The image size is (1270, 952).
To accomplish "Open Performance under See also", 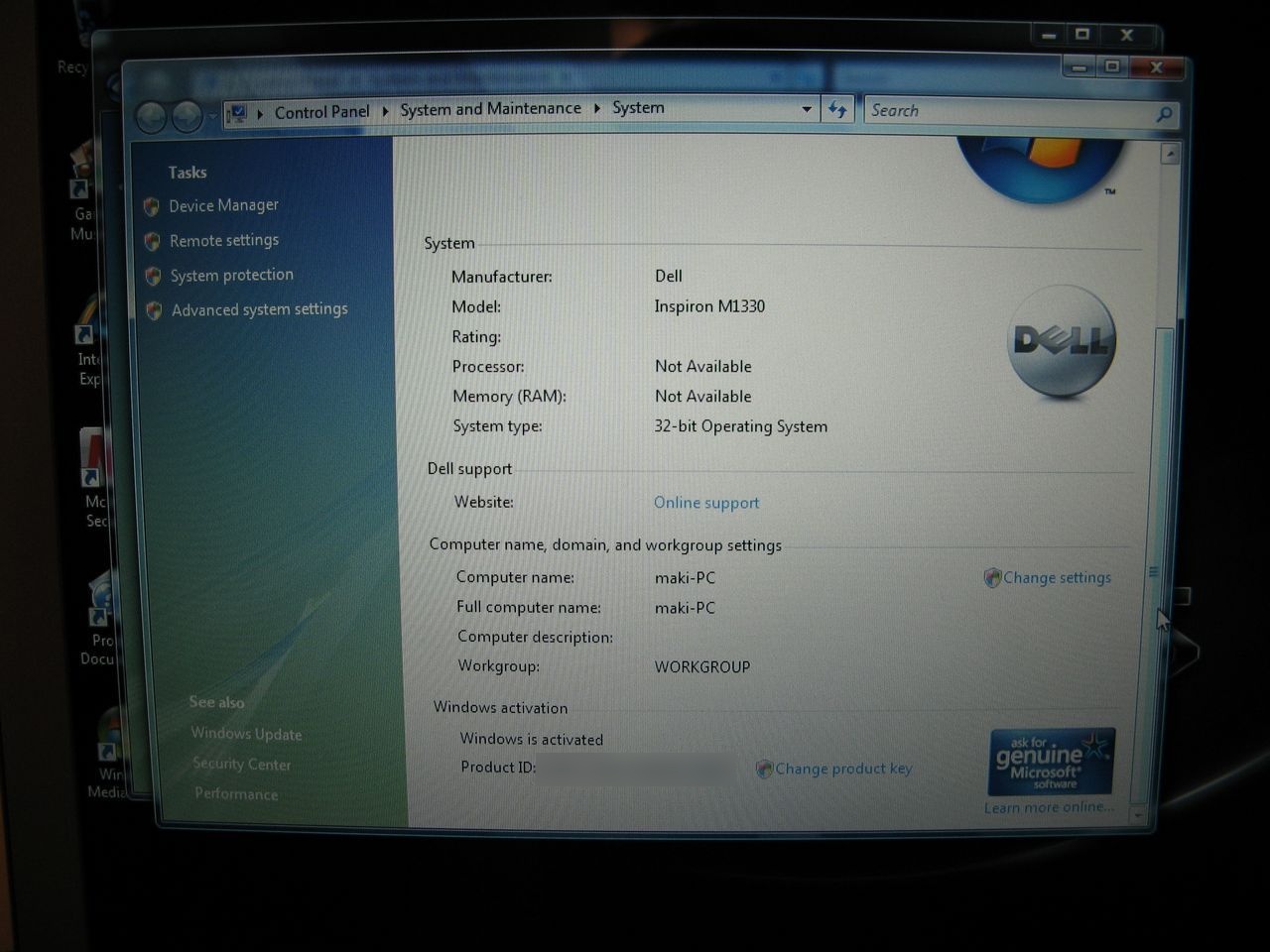I will pyautogui.click(x=236, y=793).
